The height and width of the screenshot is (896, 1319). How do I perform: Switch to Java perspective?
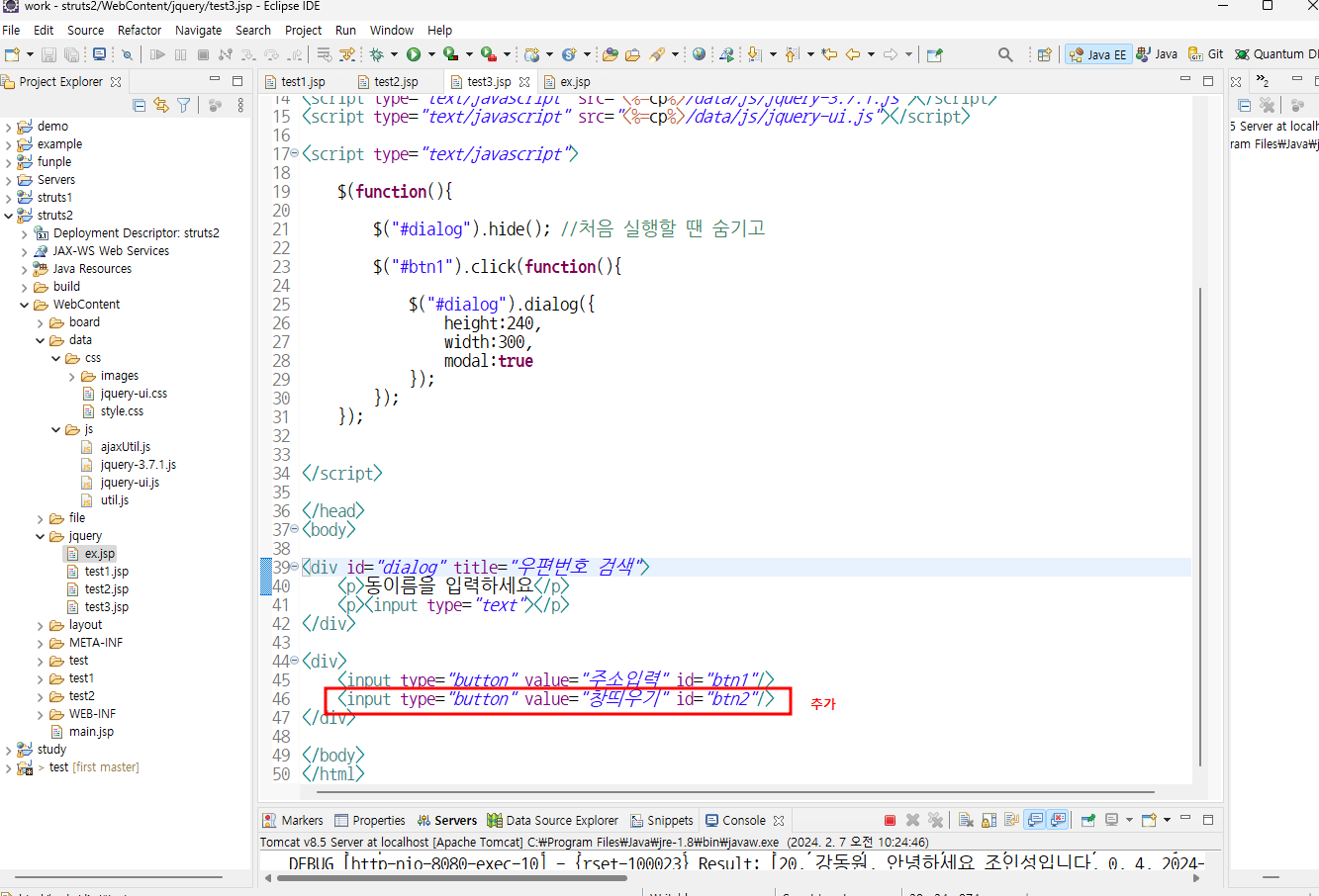click(x=1157, y=54)
